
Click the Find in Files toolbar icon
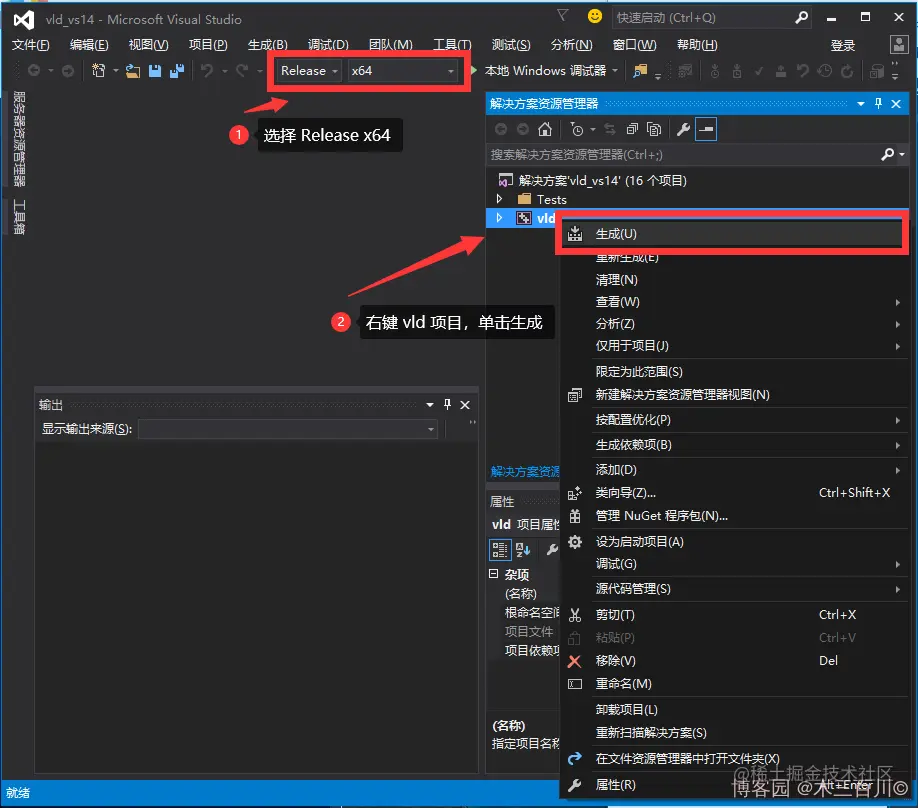pos(640,71)
